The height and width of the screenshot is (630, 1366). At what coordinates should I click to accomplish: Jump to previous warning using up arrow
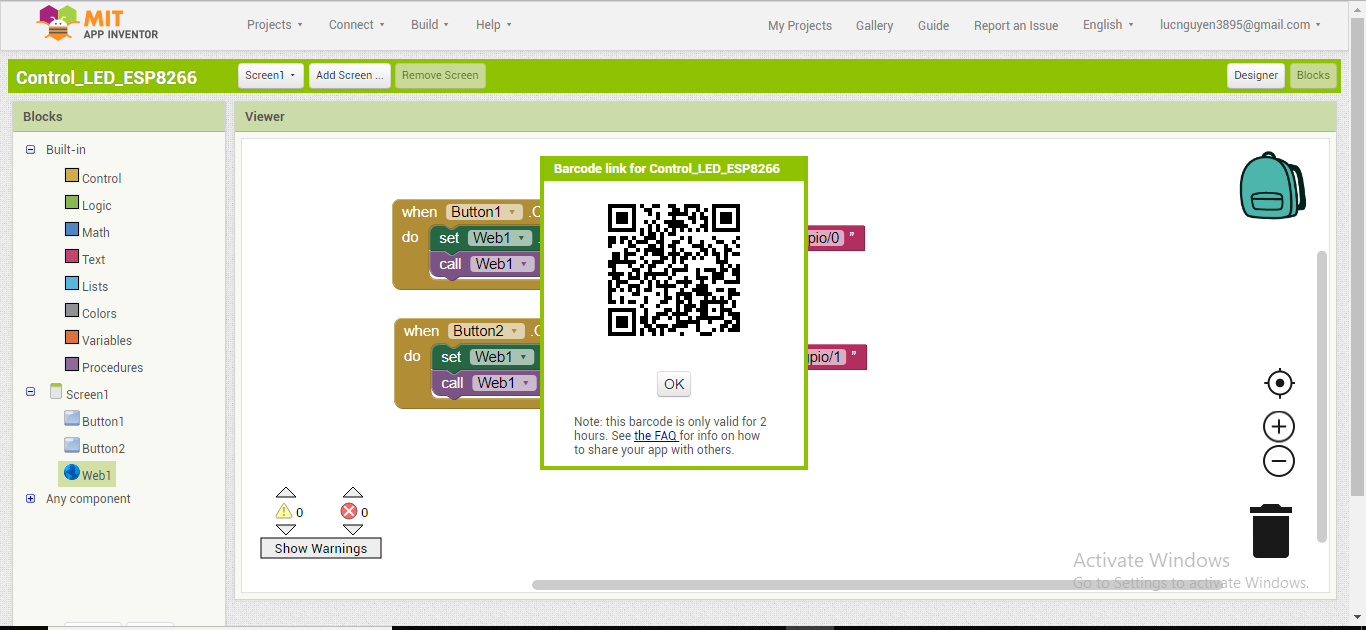point(286,492)
